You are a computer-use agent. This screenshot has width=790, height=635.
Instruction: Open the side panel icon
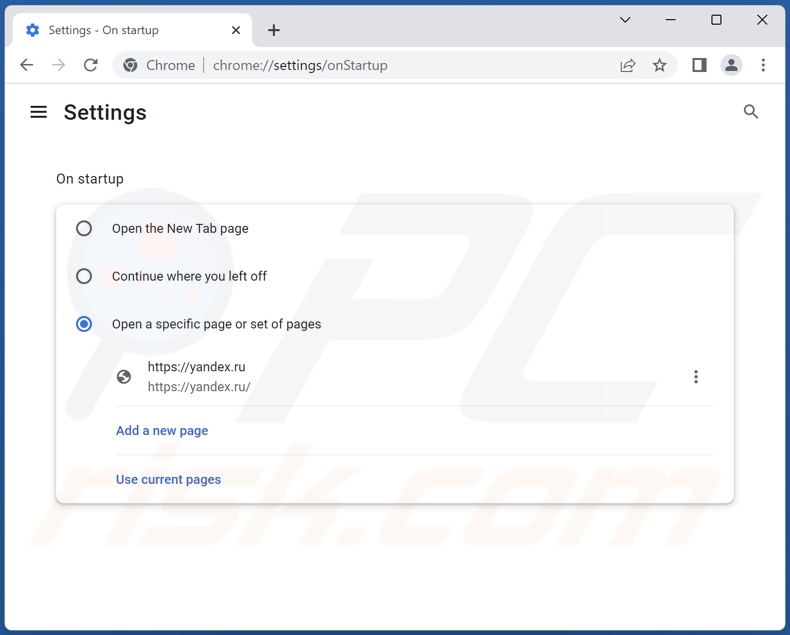699,65
